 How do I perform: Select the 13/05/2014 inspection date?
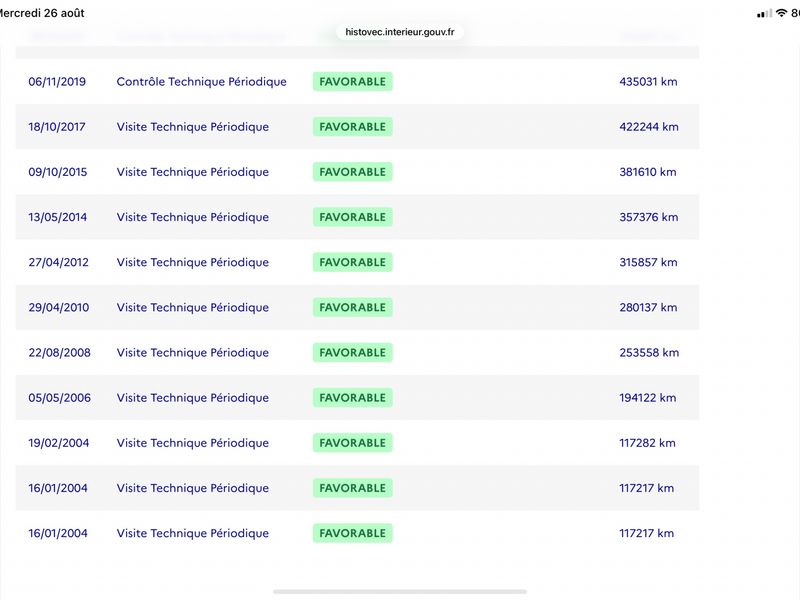58,217
